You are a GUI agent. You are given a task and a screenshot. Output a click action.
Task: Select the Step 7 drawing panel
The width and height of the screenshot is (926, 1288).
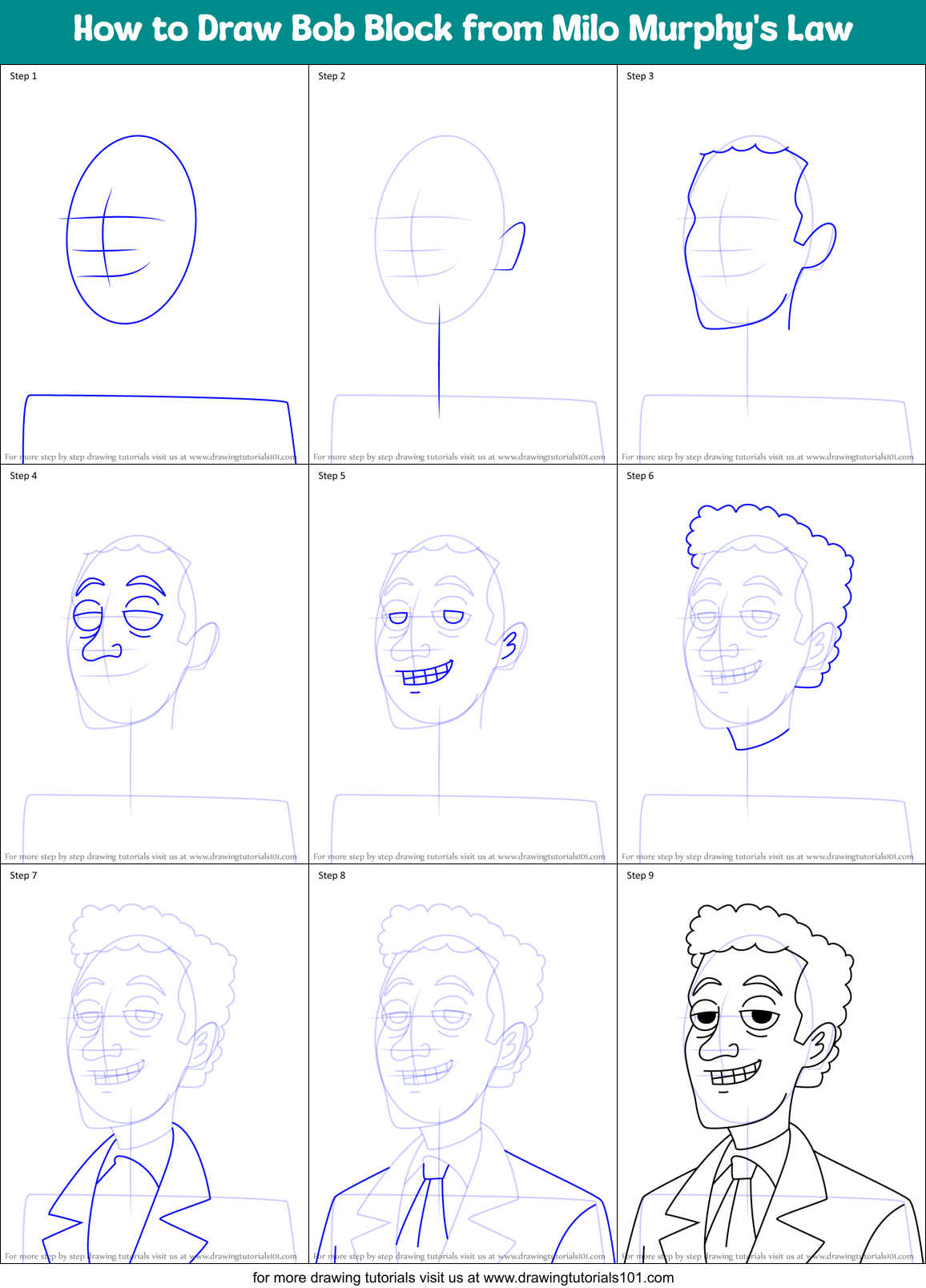click(155, 1064)
